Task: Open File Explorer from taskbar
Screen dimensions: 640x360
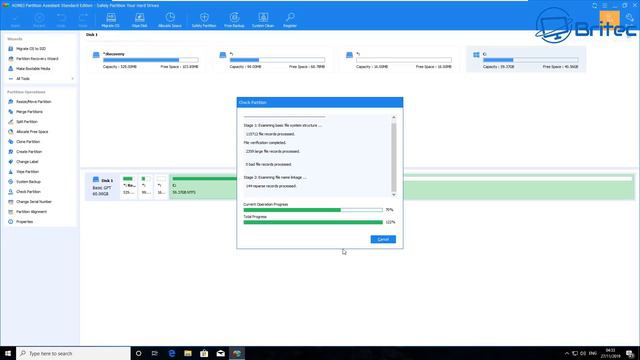Action: 188,353
